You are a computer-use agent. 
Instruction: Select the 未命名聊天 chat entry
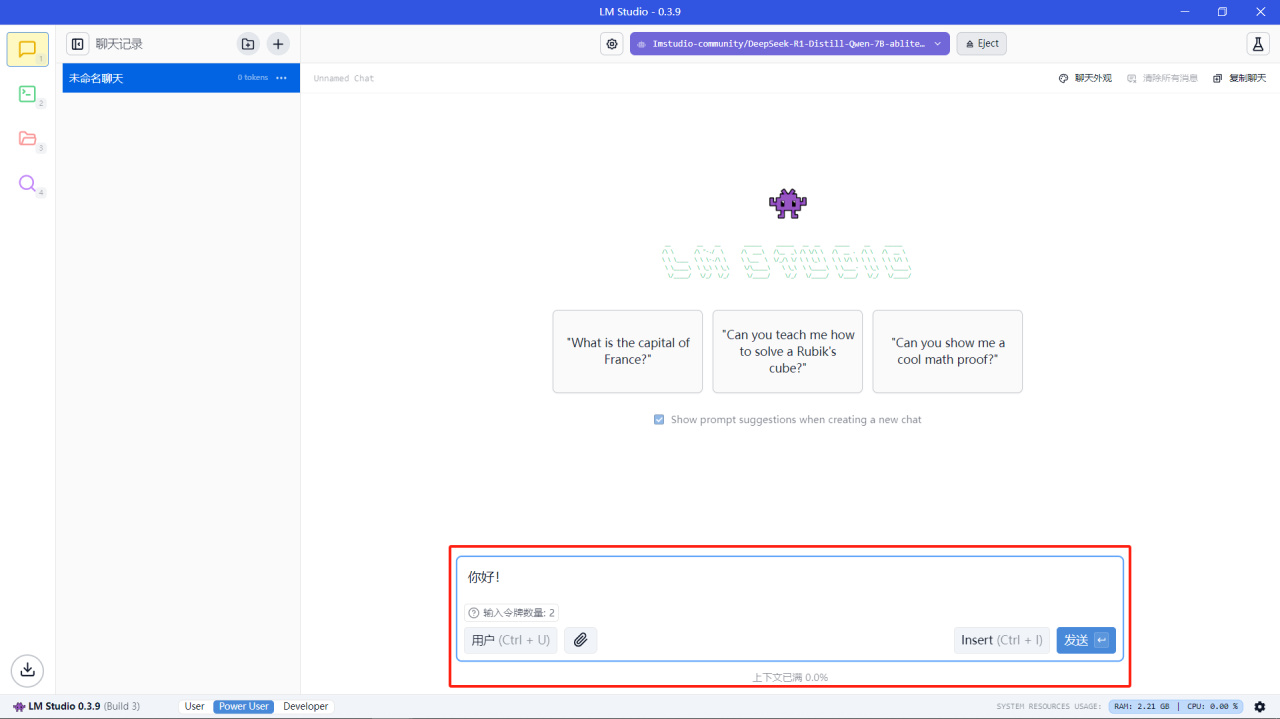click(x=181, y=78)
